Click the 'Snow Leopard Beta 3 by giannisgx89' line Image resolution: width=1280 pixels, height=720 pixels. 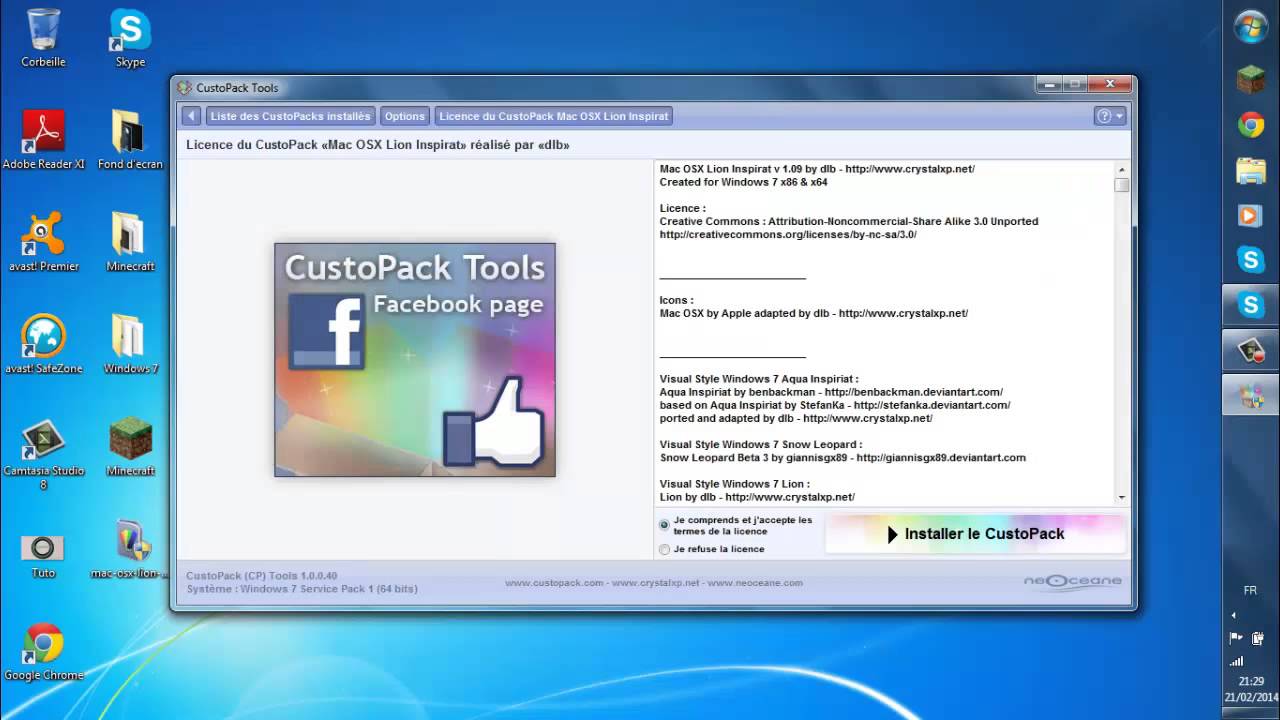coord(843,458)
